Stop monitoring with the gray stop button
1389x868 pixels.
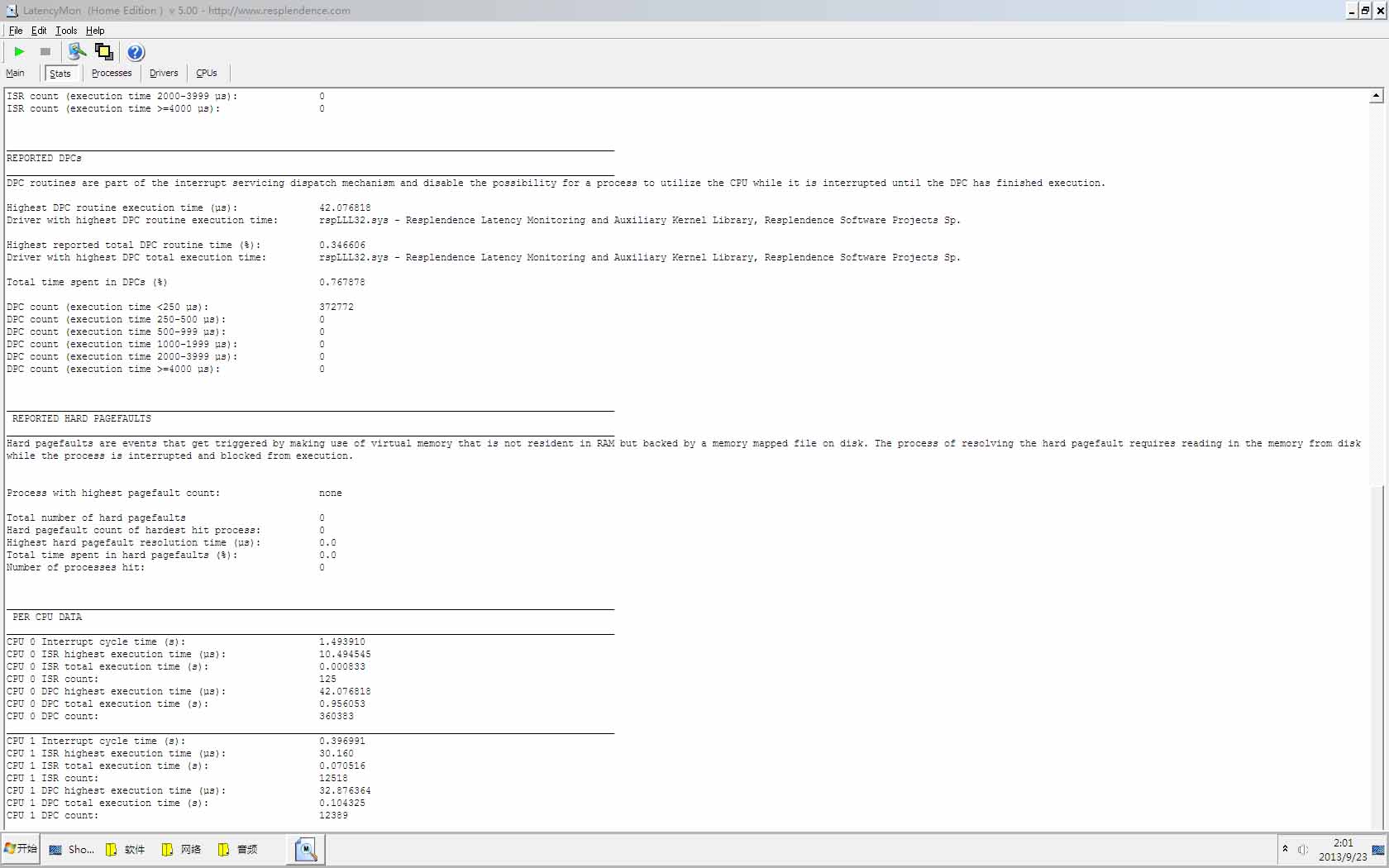[x=45, y=51]
